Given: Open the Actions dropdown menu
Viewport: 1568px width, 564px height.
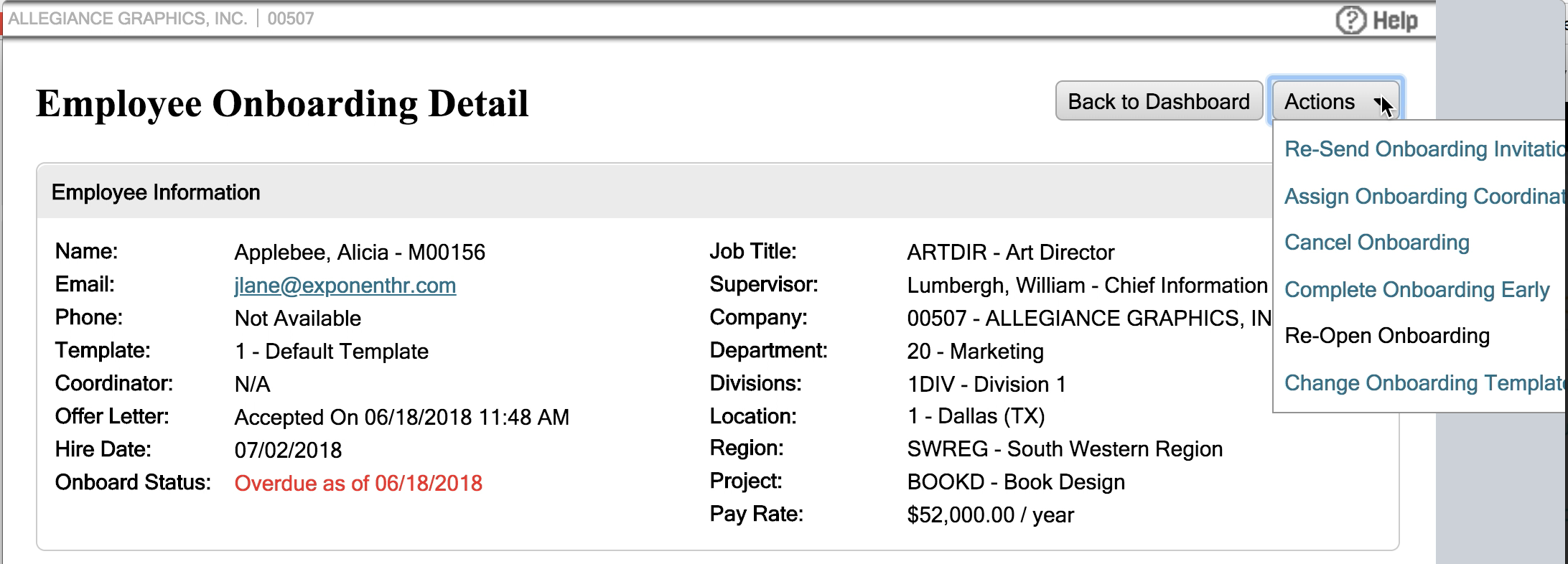Looking at the screenshot, I should click(x=1335, y=101).
